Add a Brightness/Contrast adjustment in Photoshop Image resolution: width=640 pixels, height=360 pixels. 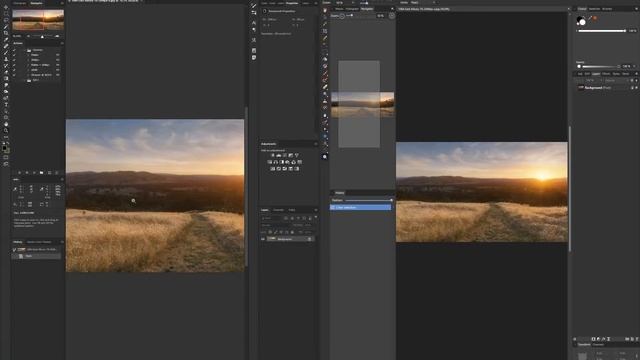273,155
